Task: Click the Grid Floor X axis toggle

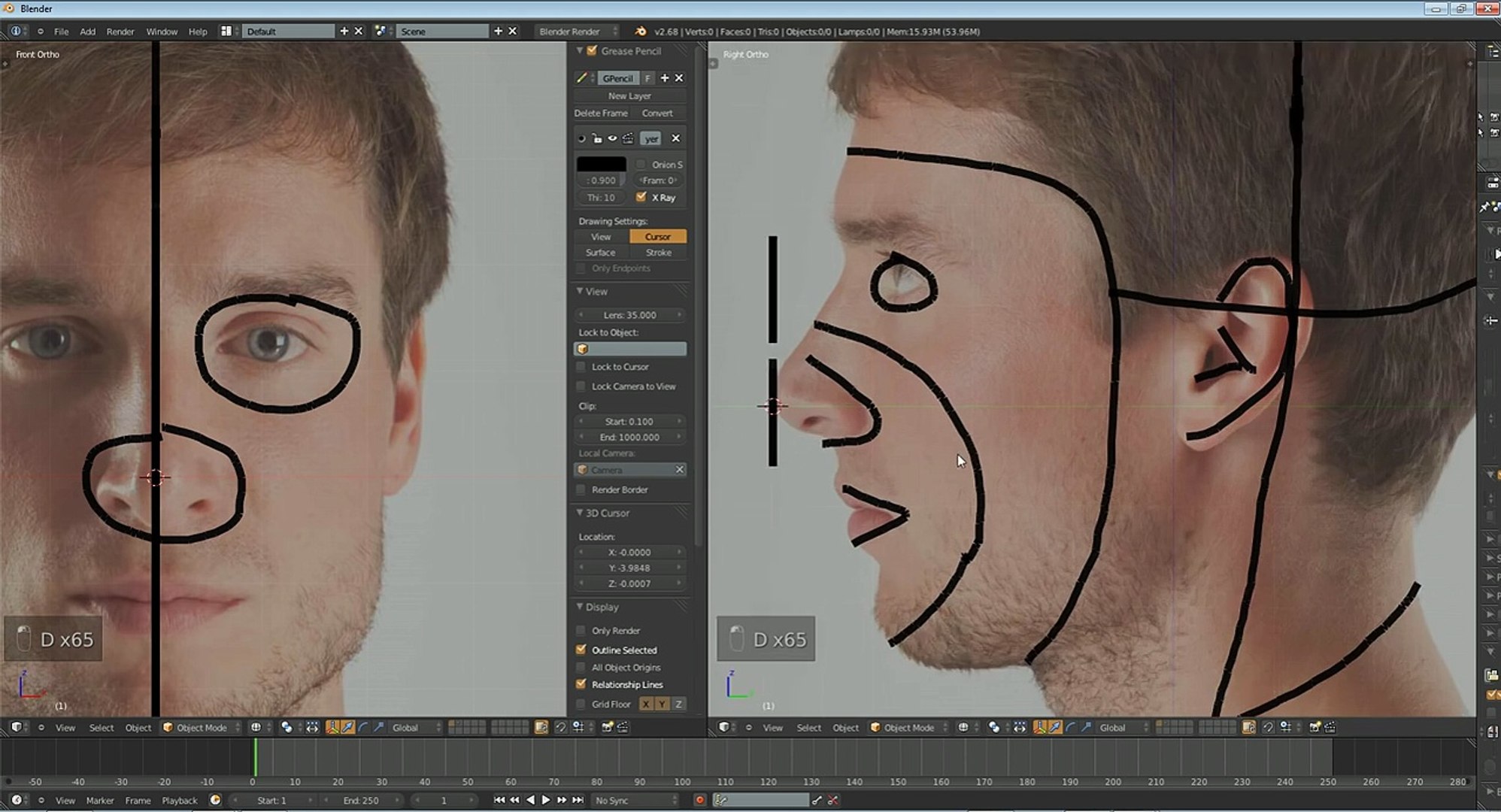Action: pos(645,704)
